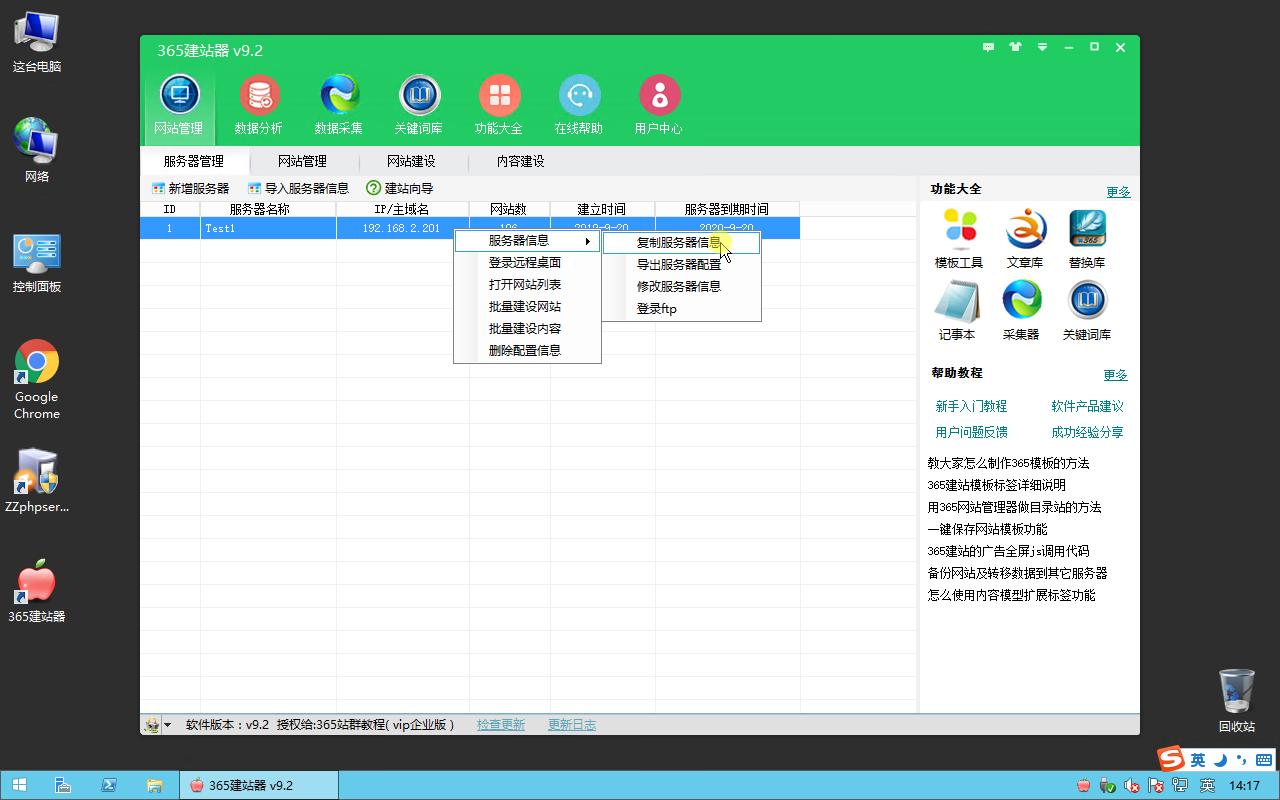This screenshot has height=800, width=1280.
Task: Open the 用户问题反馈 link
Action: (971, 432)
